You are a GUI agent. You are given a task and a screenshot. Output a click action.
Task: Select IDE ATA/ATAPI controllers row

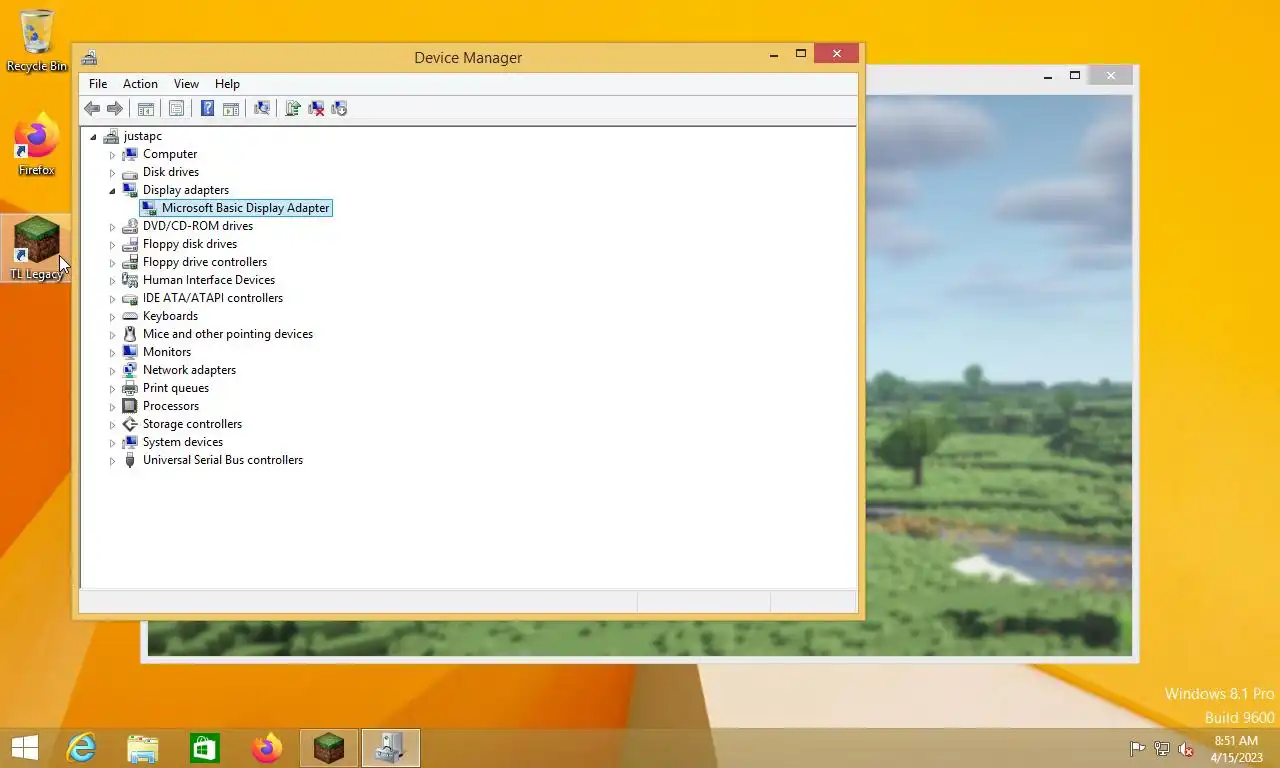pyautogui.click(x=212, y=298)
